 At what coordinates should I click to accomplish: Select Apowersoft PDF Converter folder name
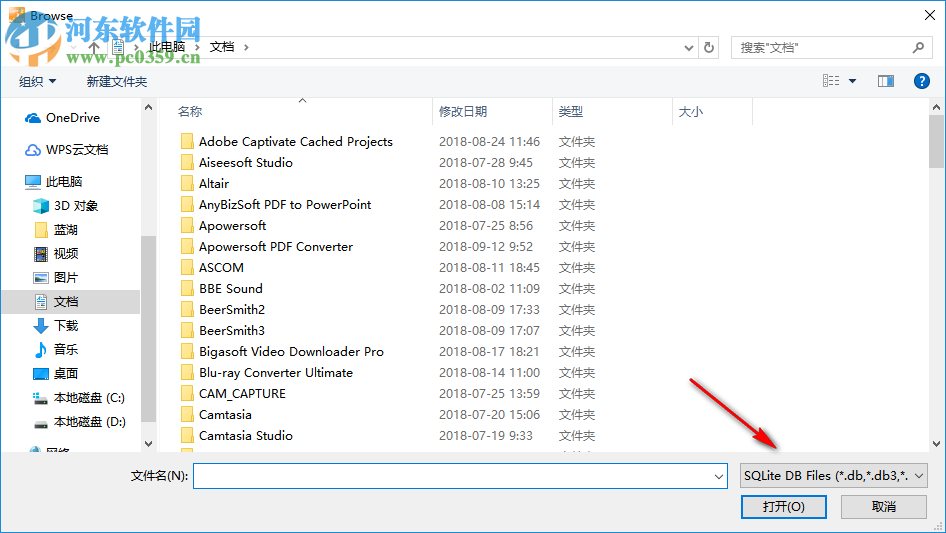point(276,247)
